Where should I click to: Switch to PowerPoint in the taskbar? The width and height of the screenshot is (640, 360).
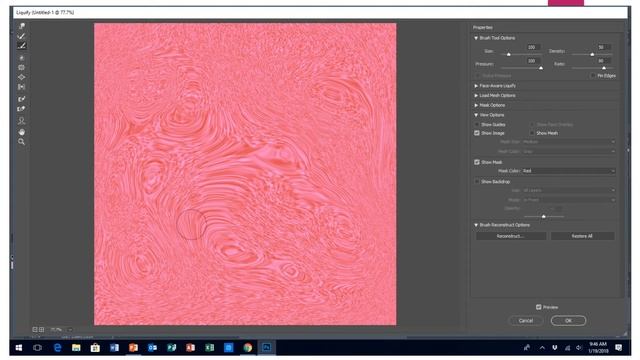coord(133,348)
